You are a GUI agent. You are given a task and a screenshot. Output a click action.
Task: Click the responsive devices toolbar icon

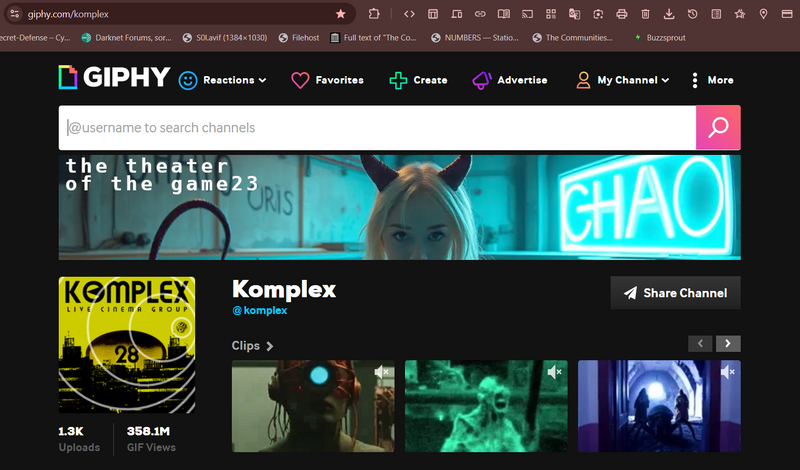[457, 14]
